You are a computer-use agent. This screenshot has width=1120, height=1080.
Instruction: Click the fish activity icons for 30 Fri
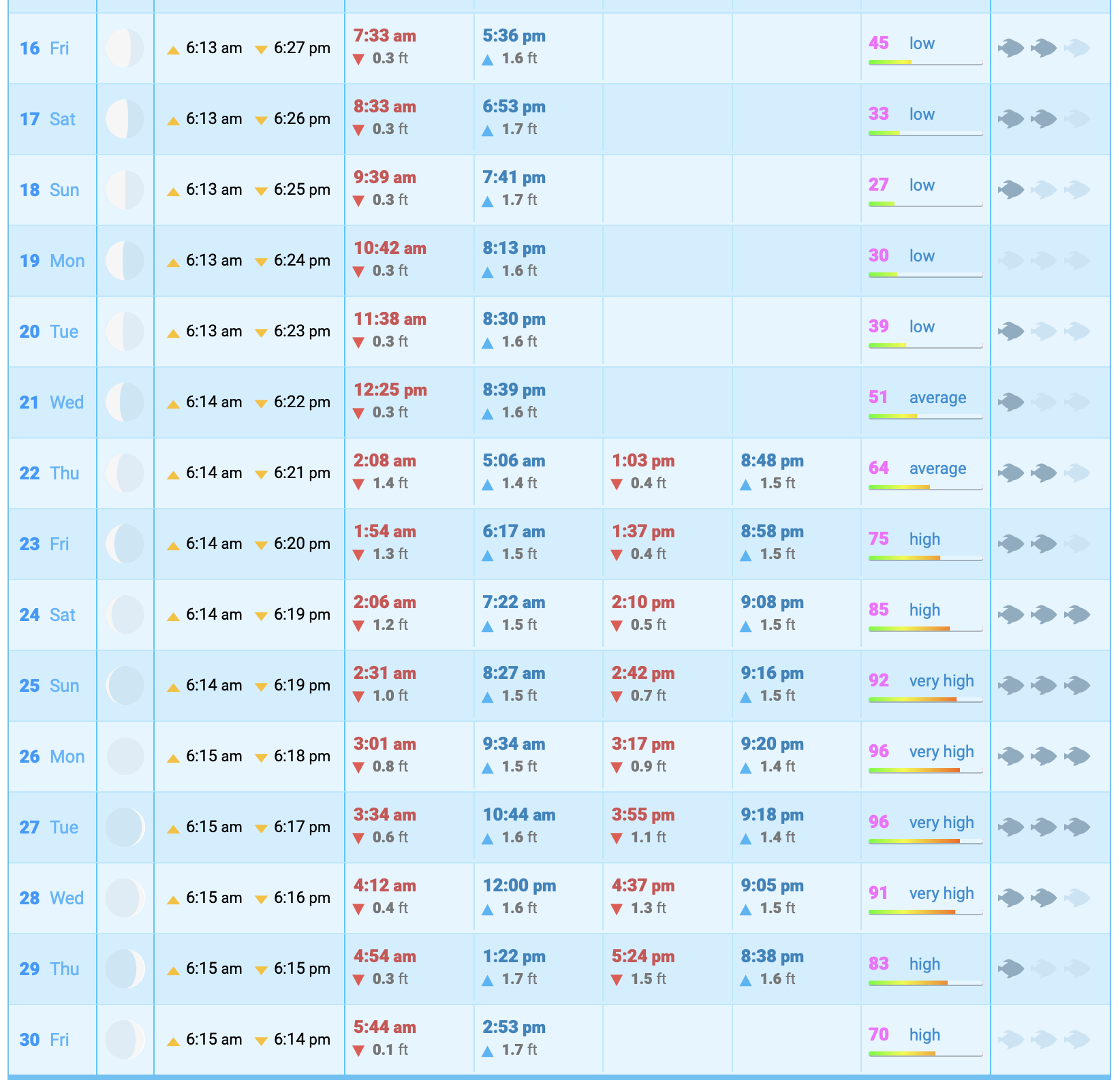pos(1044,1040)
